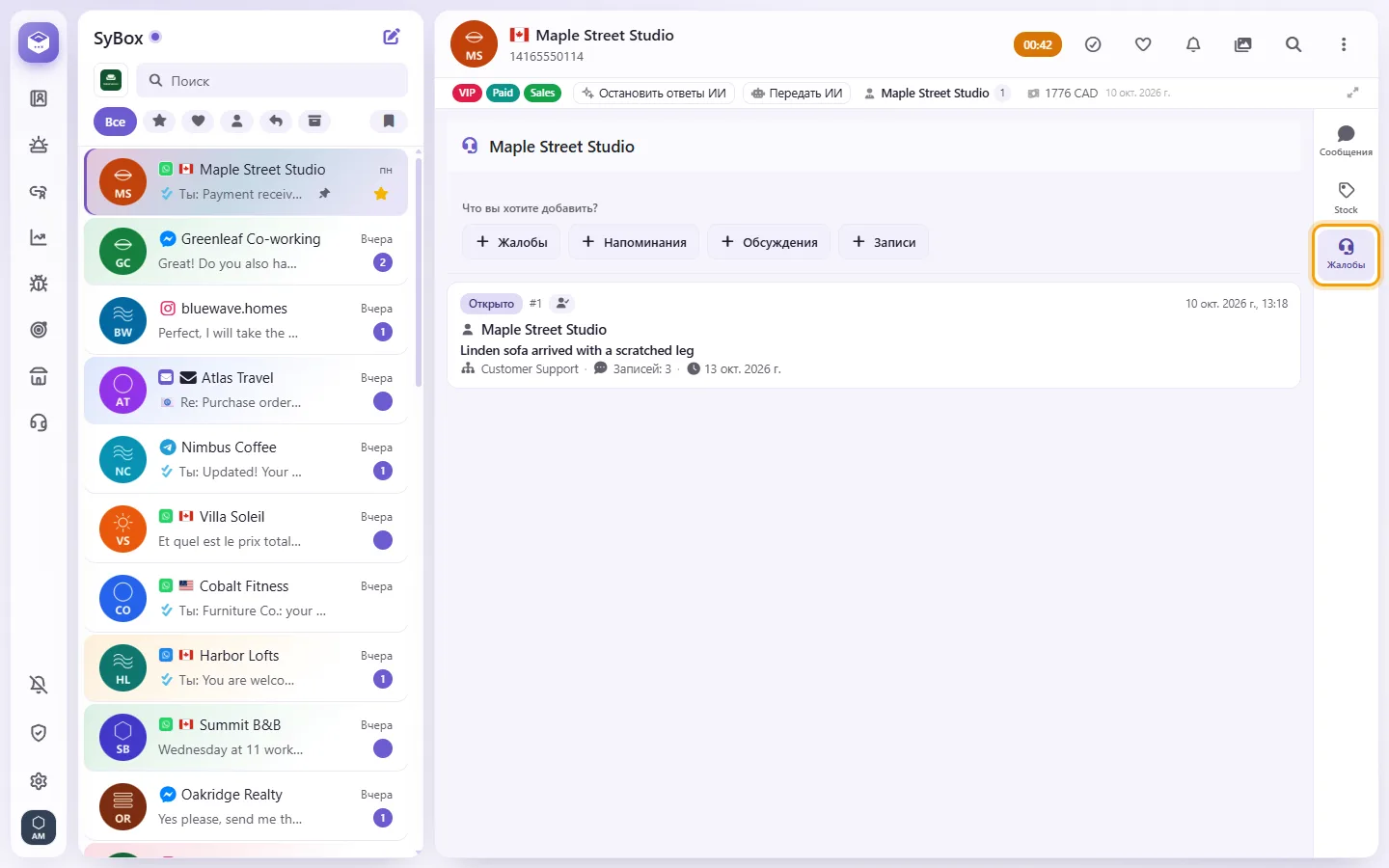The image size is (1389, 868).
Task: Click the Paid tag
Action: (x=503, y=94)
